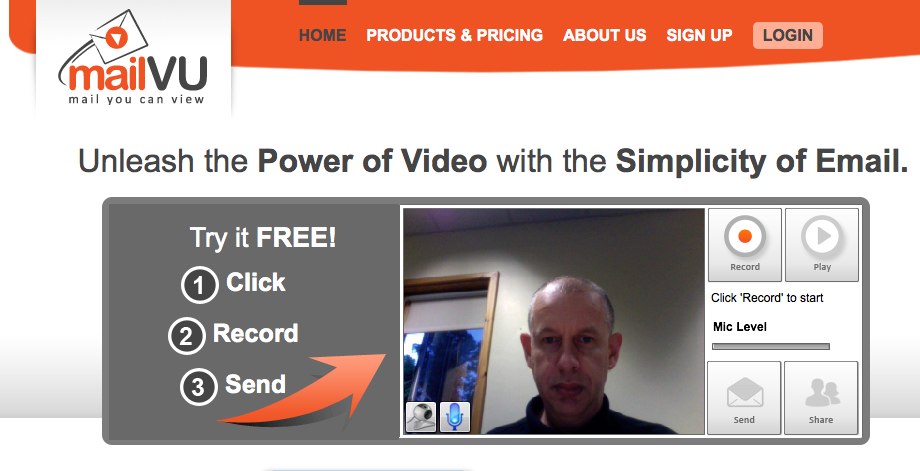Image resolution: width=920 pixels, height=471 pixels.
Task: Click the orange arrow graphic
Action: tap(303, 388)
